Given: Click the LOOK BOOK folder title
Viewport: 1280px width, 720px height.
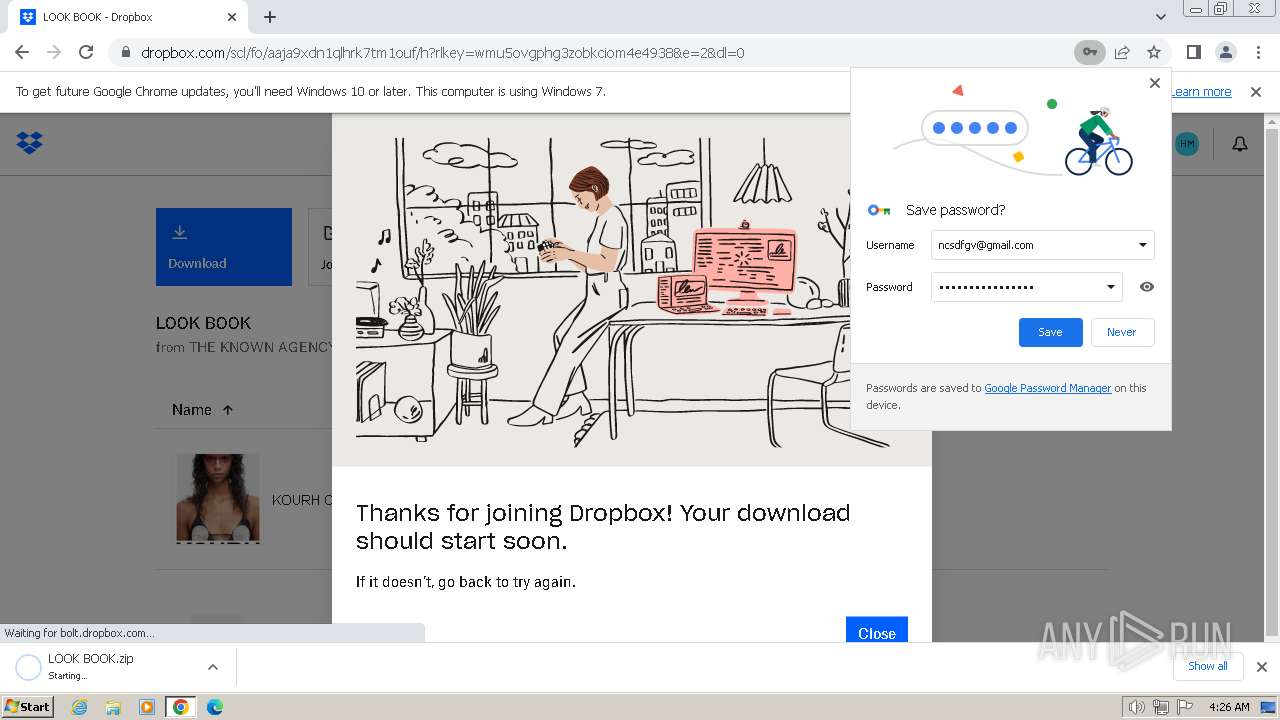Looking at the screenshot, I should point(203,323).
